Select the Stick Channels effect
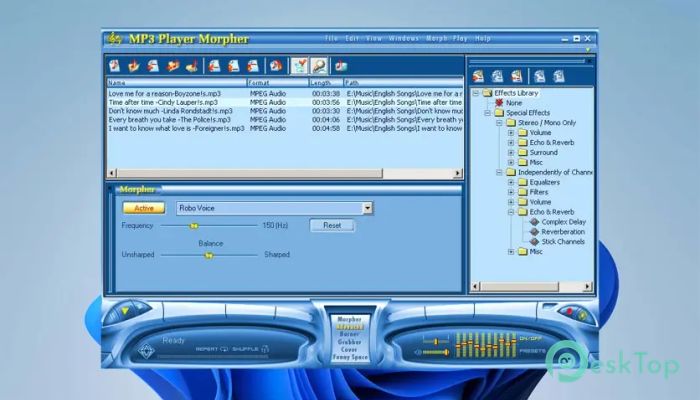This screenshot has width=700, height=400. click(x=557, y=242)
